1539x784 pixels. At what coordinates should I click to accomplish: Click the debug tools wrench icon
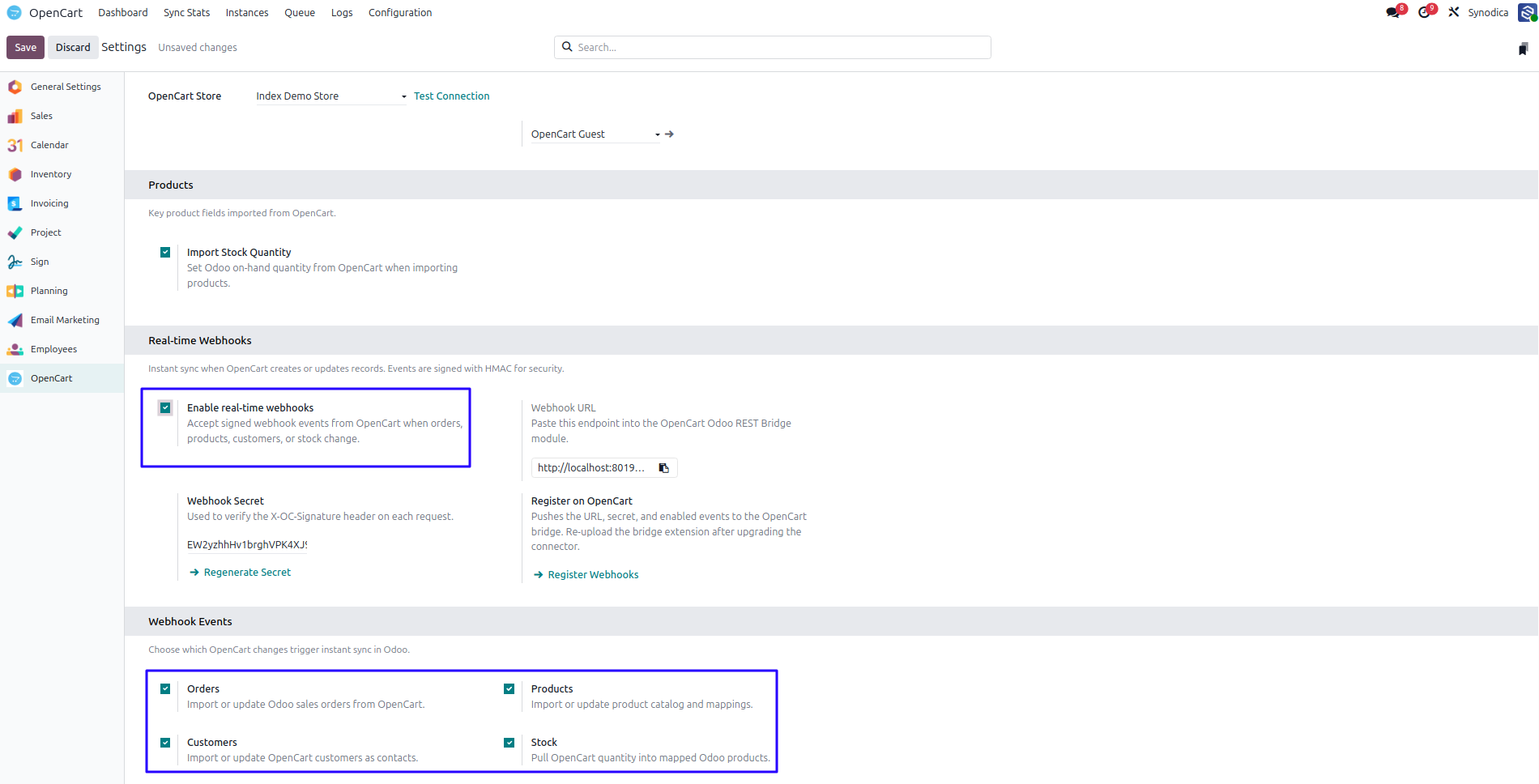click(x=1454, y=12)
